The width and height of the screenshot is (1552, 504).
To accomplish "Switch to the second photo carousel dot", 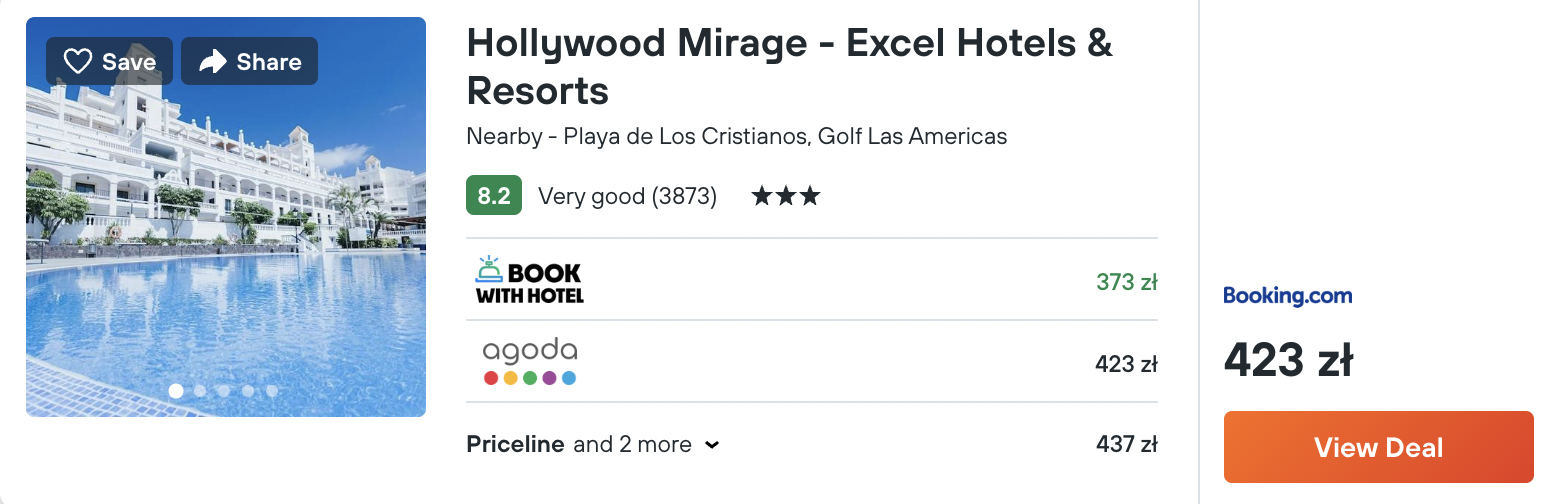I will pos(200,391).
